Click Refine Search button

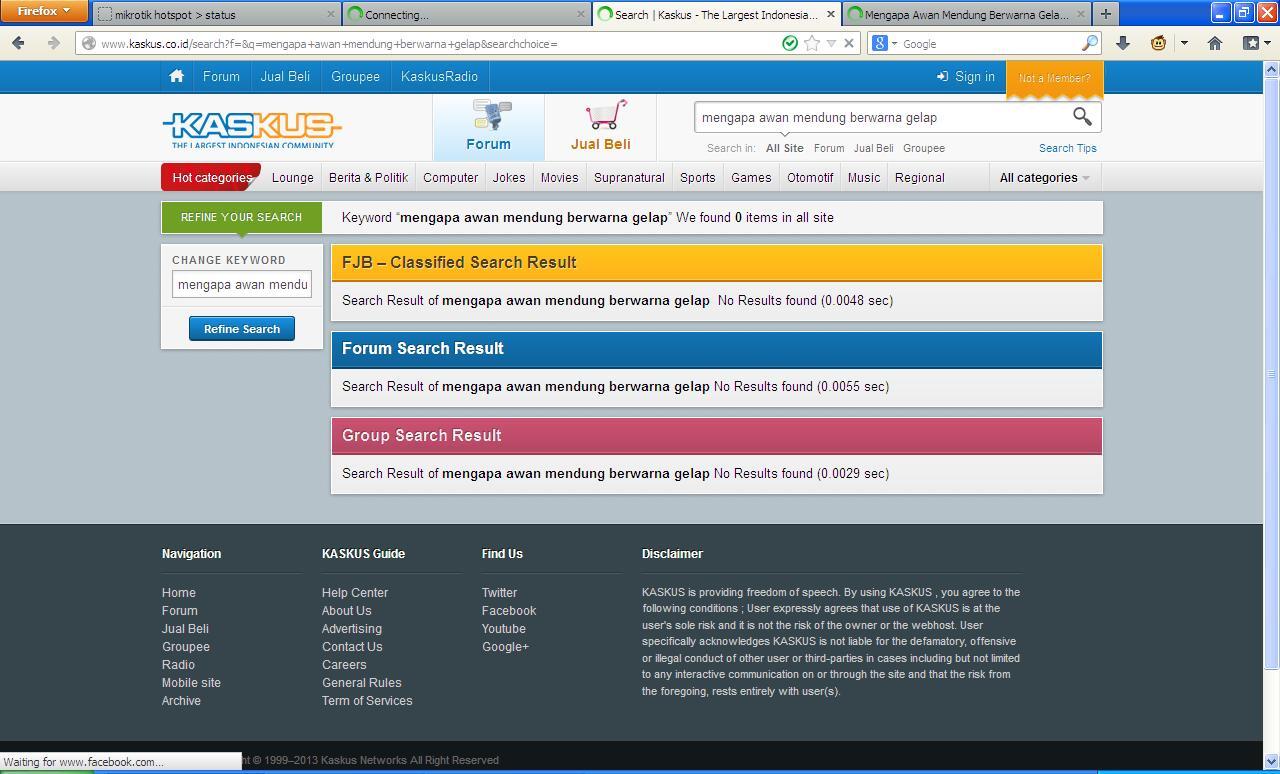[242, 328]
